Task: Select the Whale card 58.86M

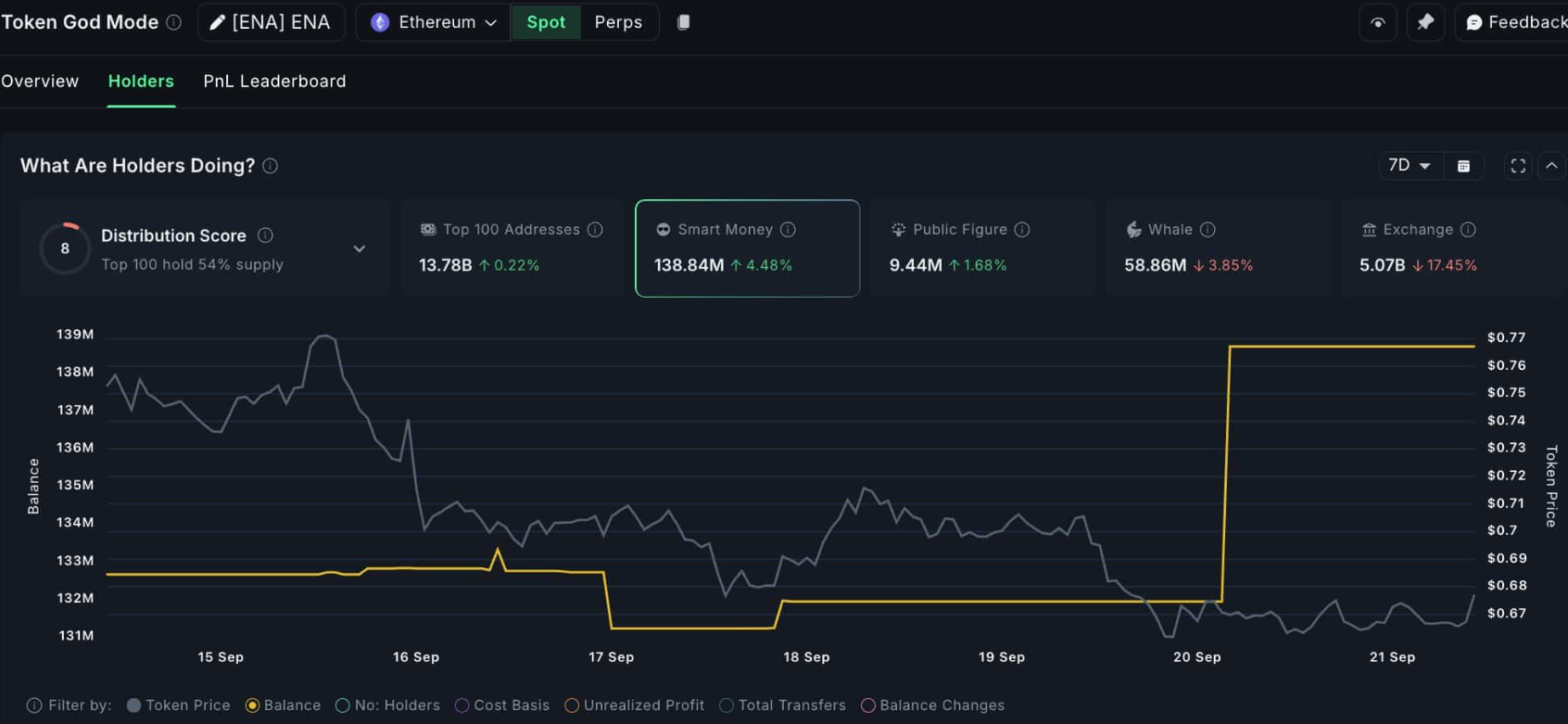Action: (x=1218, y=248)
